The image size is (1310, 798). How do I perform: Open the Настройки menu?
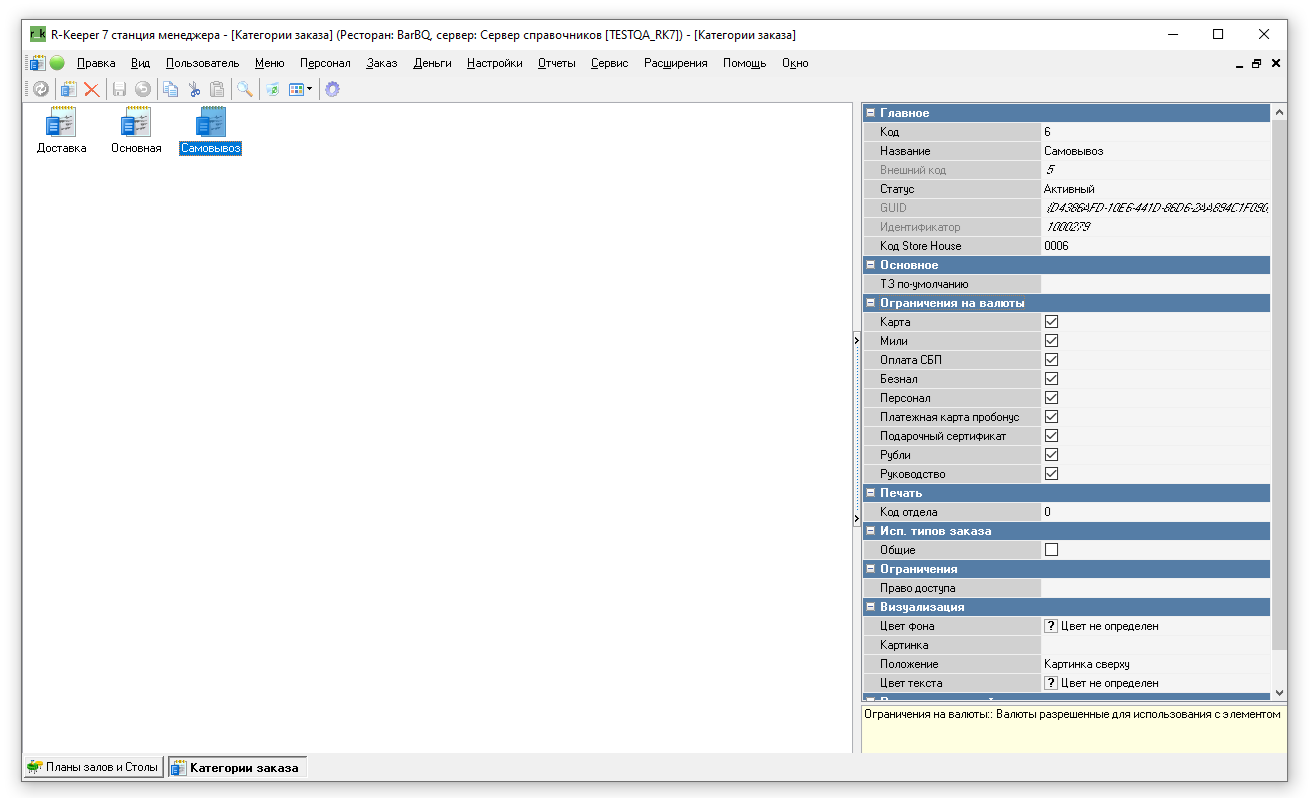pos(494,63)
